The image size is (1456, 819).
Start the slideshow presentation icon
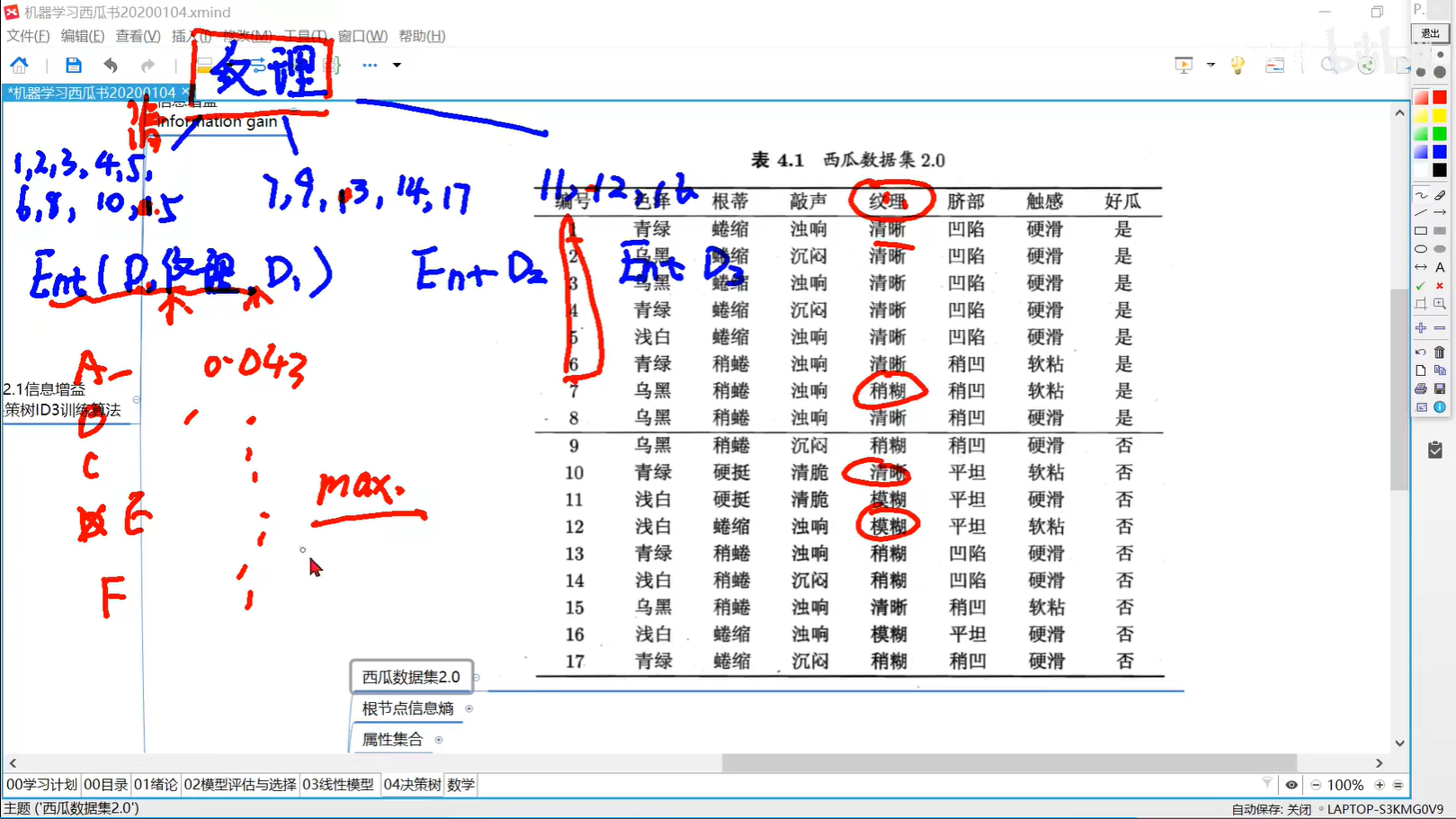point(1184,65)
